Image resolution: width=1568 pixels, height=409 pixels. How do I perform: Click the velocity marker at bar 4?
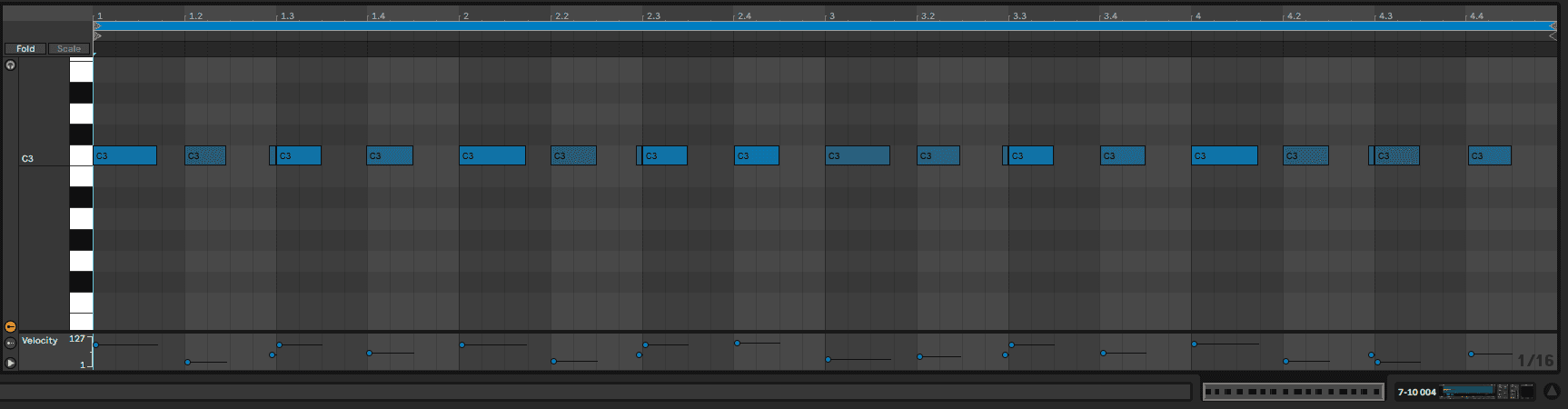coord(1195,344)
